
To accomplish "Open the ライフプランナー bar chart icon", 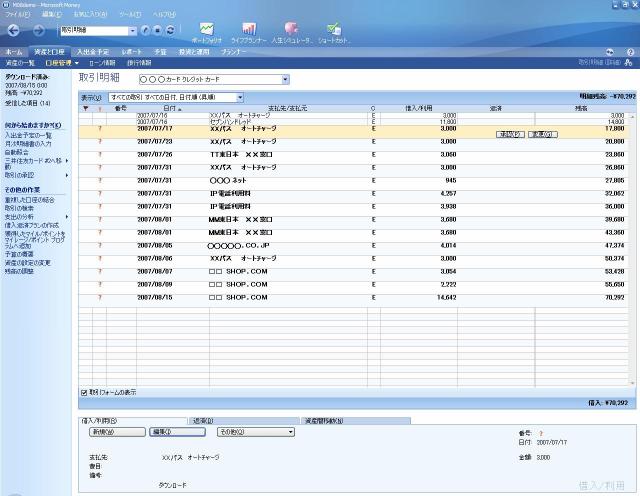I will click(249, 29).
